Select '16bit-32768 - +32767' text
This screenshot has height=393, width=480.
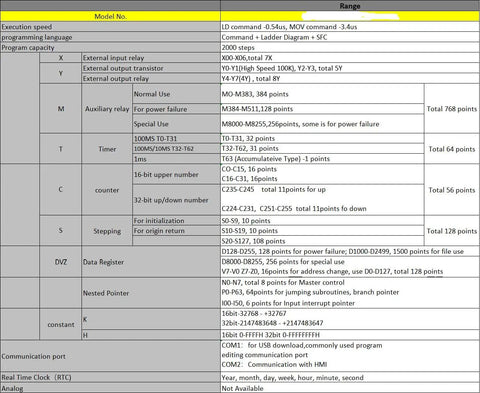[254, 313]
